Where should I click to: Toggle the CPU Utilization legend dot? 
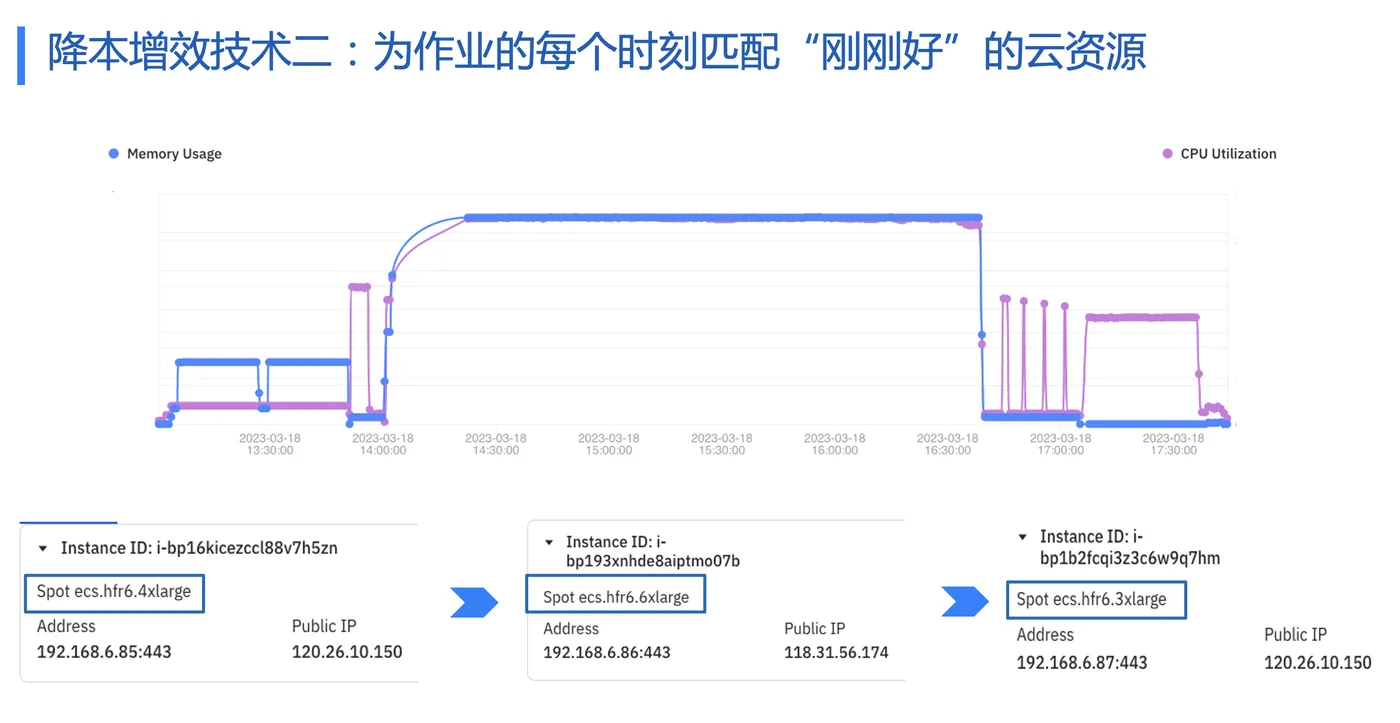(1167, 154)
